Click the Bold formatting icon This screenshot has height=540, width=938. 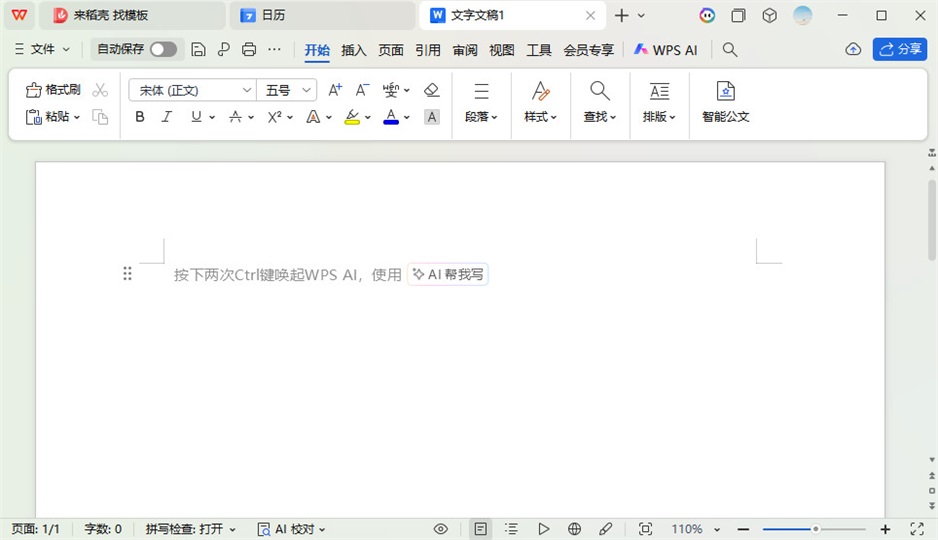point(140,117)
